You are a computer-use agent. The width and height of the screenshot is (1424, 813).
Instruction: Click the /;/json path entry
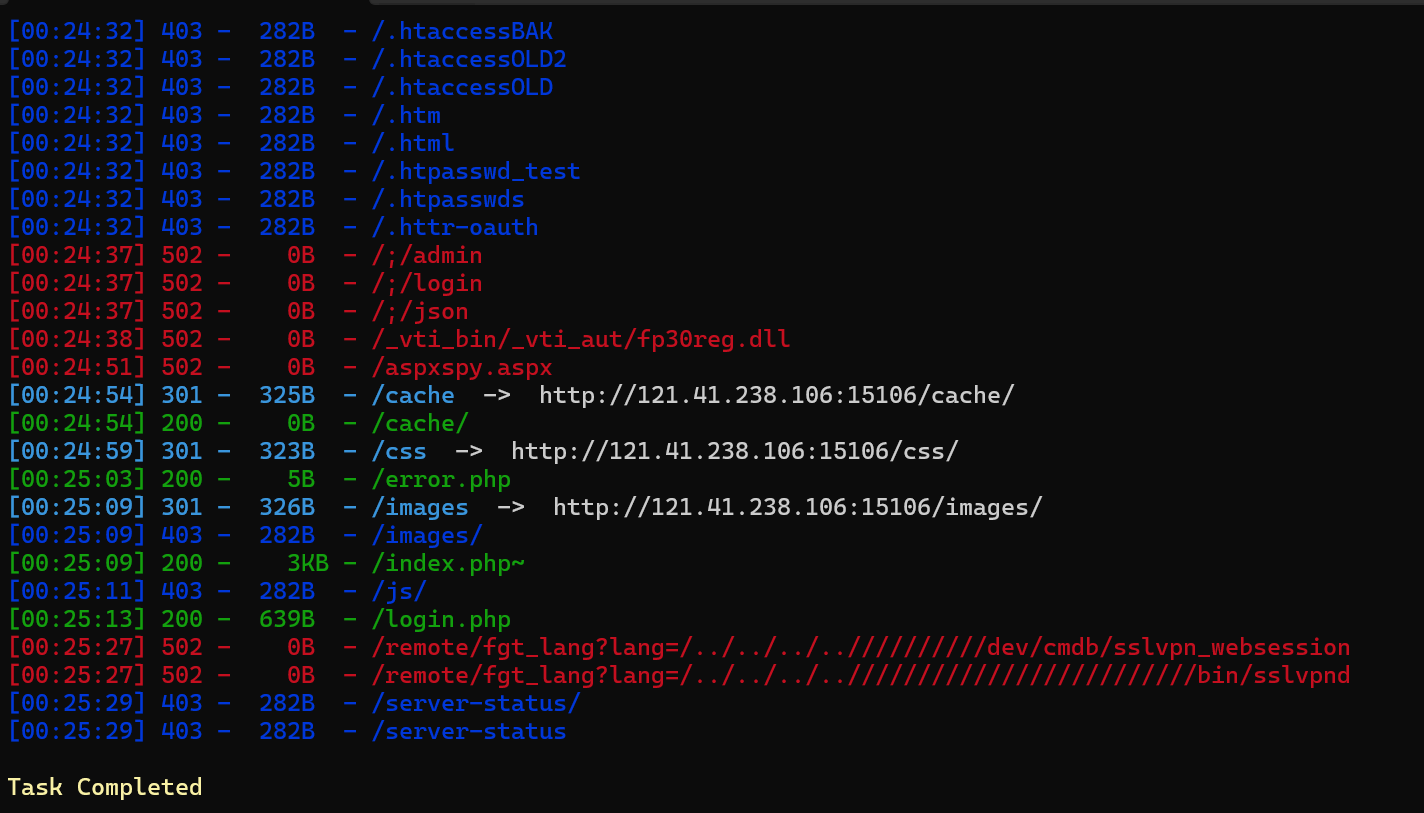420,311
